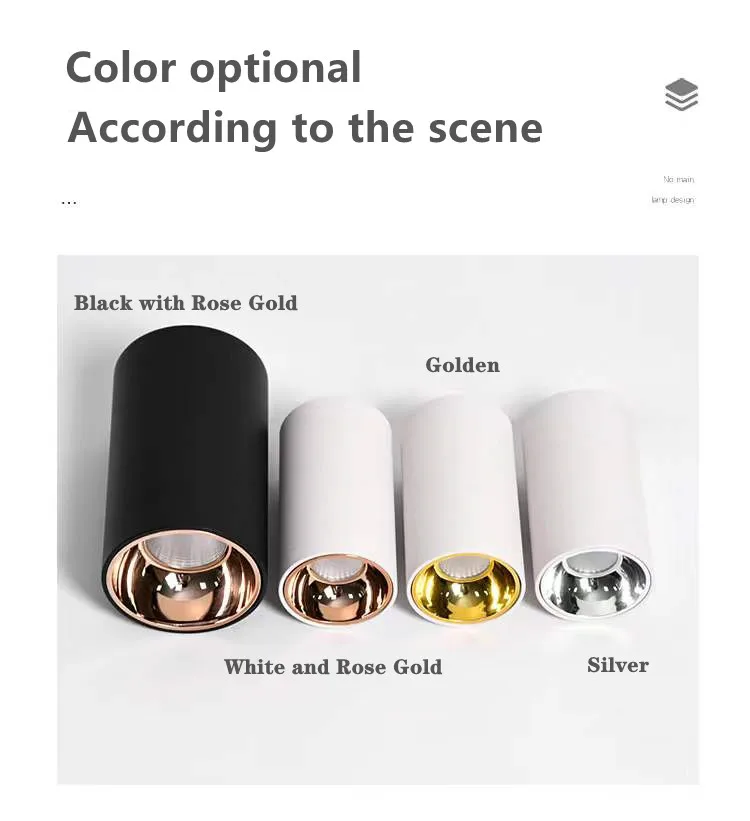Click the "Golden" label

tap(462, 365)
